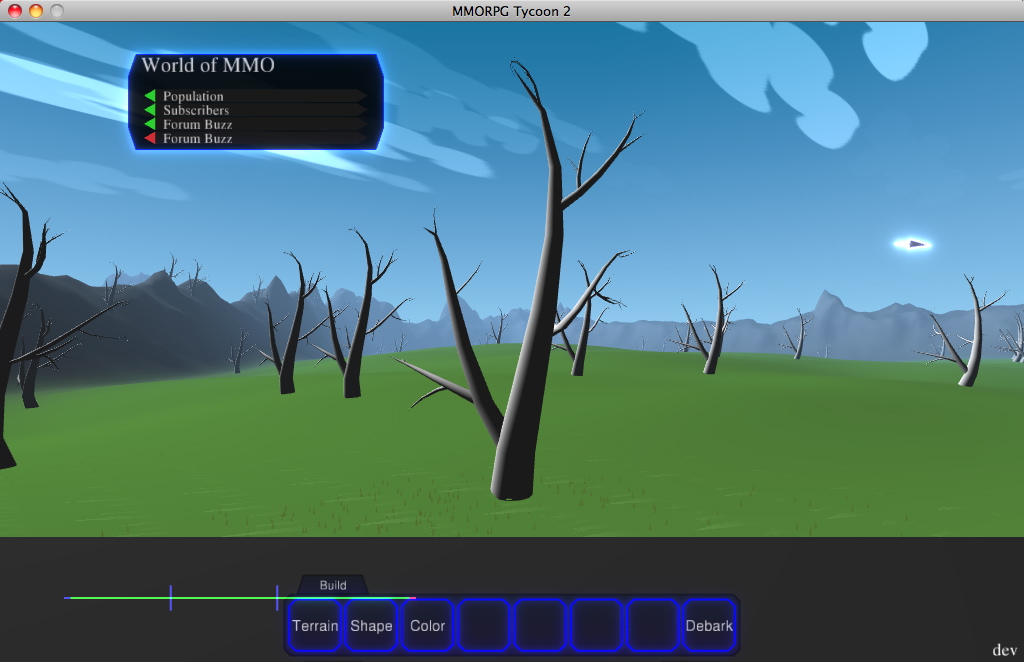Image resolution: width=1024 pixels, height=662 pixels.
Task: Activate the Debark button
Action: pos(709,625)
